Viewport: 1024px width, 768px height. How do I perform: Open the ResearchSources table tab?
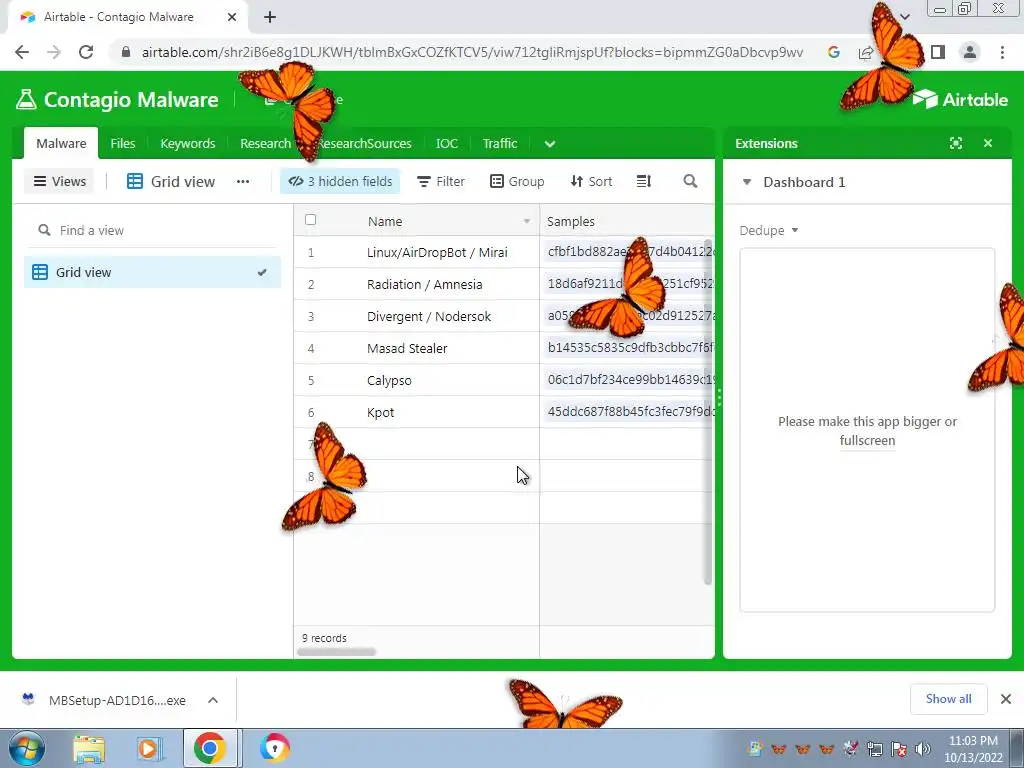pos(364,143)
